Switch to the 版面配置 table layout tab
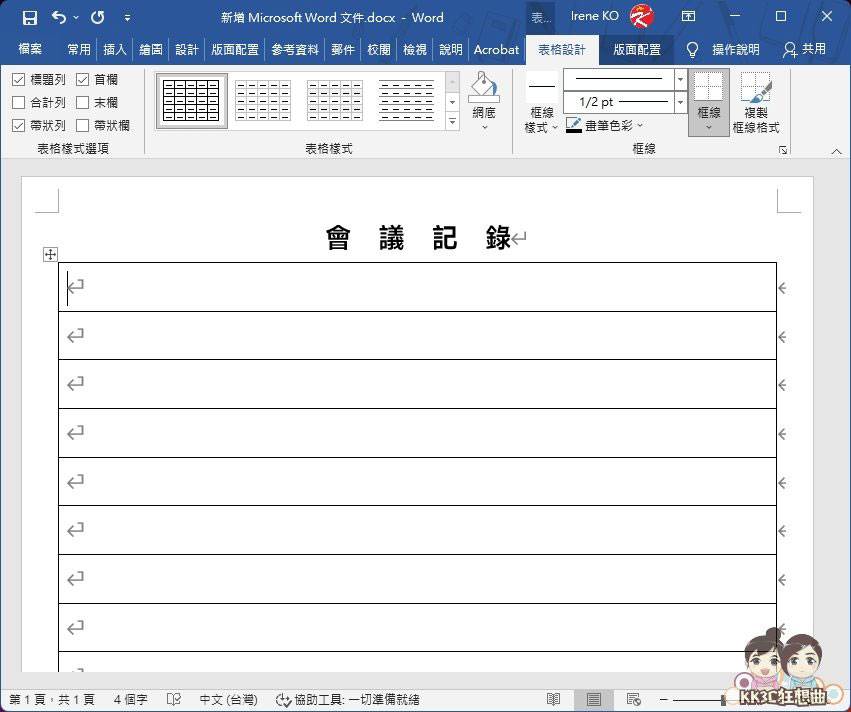This screenshot has width=851, height=712. (x=636, y=49)
